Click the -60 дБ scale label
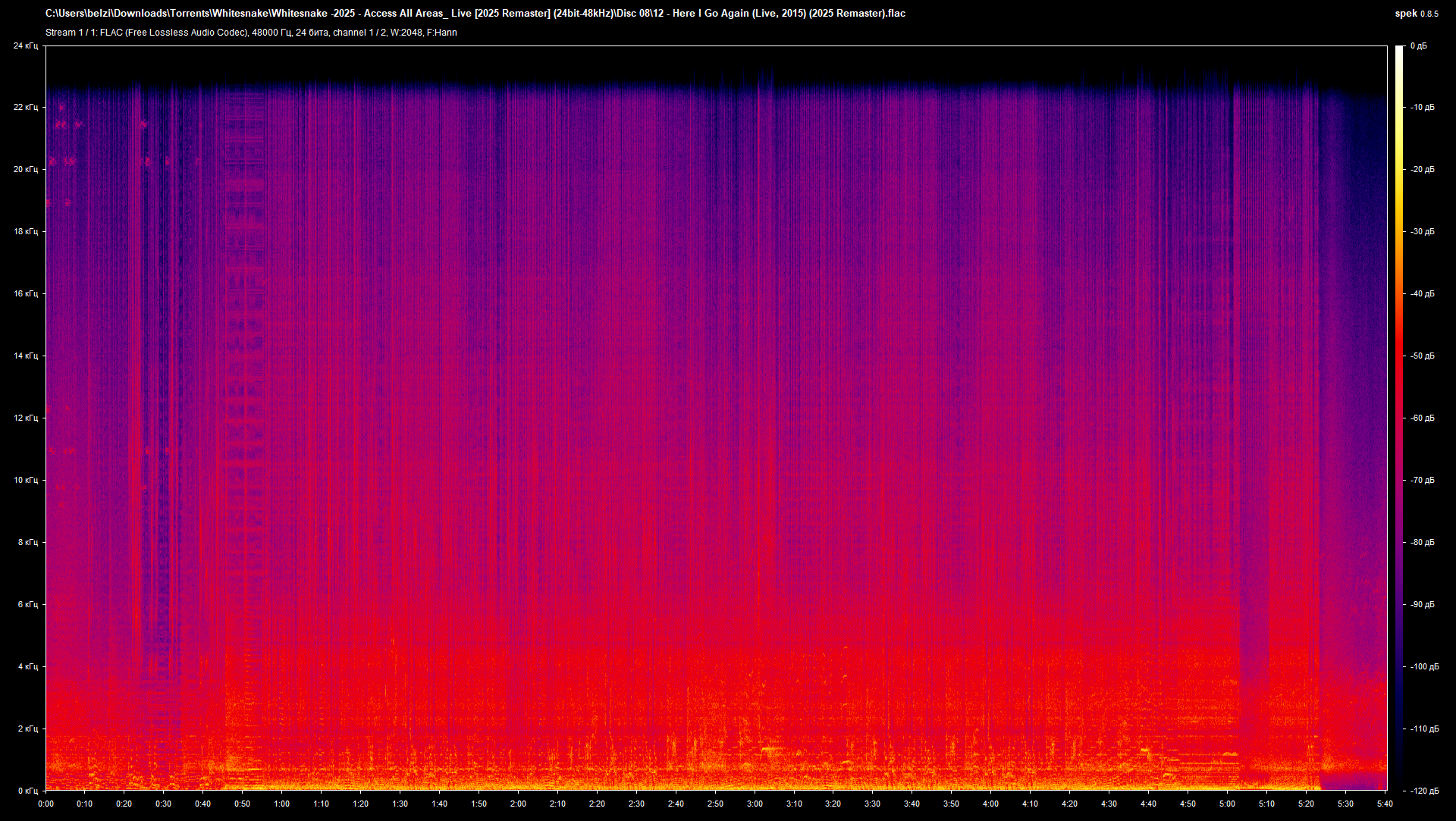The height and width of the screenshot is (821, 1456). 1422,418
